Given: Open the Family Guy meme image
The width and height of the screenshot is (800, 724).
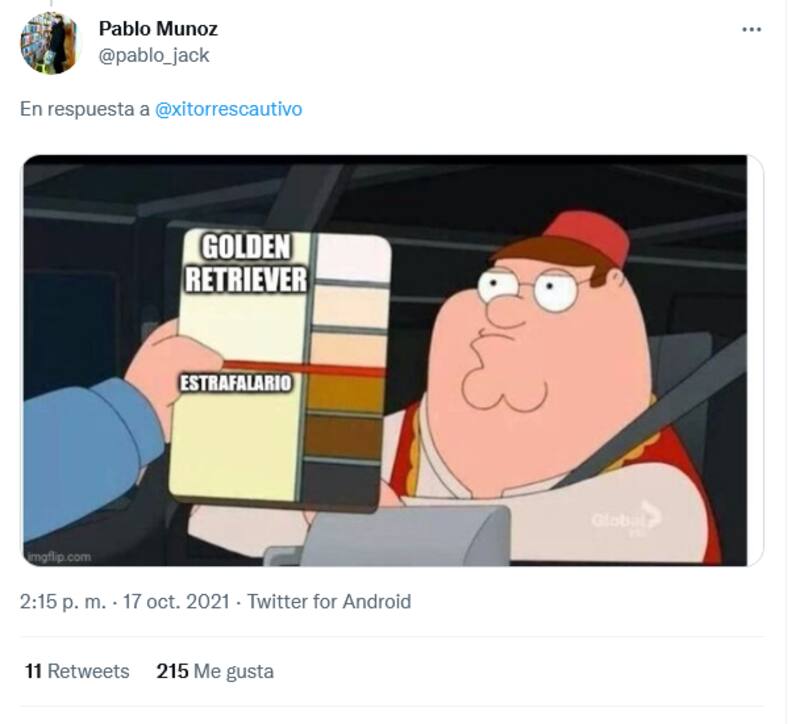Looking at the screenshot, I should click(x=385, y=360).
